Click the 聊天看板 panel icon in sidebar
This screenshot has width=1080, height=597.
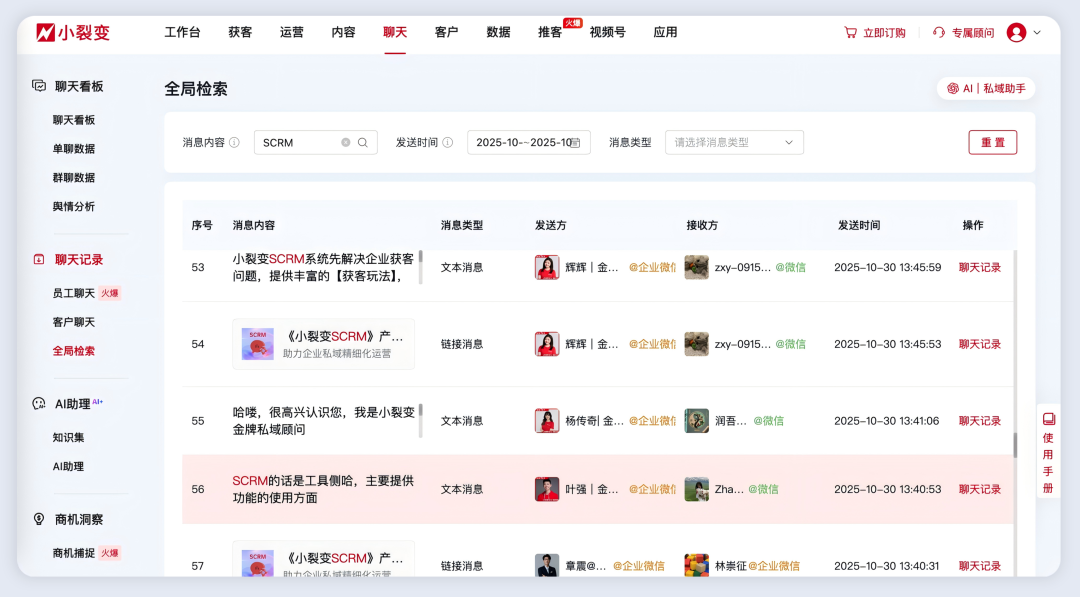click(x=37, y=86)
